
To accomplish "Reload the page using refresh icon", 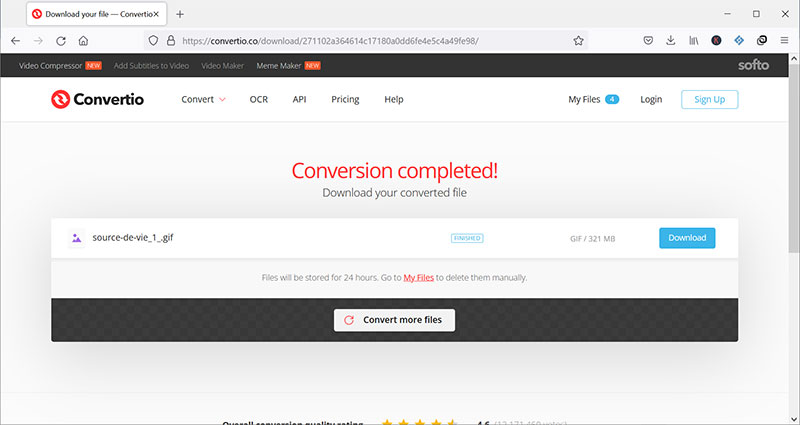I will 61,41.
